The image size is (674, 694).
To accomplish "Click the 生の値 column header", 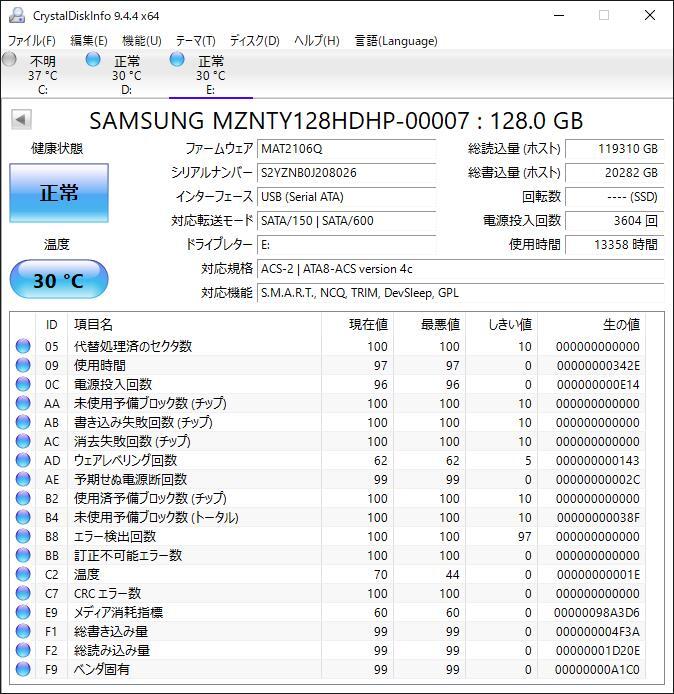I will pos(591,324).
